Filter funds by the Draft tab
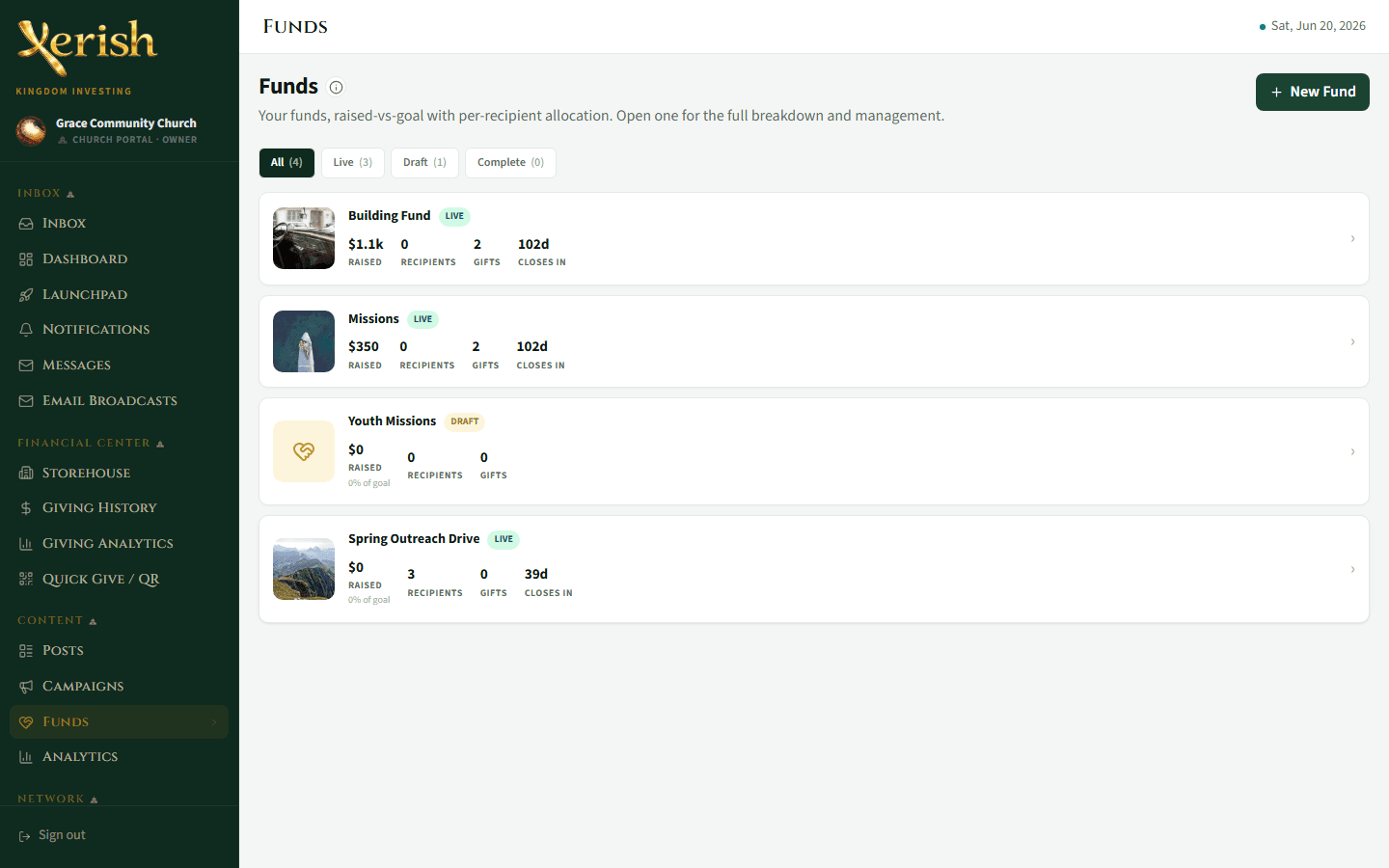1389x868 pixels. pyautogui.click(x=424, y=163)
